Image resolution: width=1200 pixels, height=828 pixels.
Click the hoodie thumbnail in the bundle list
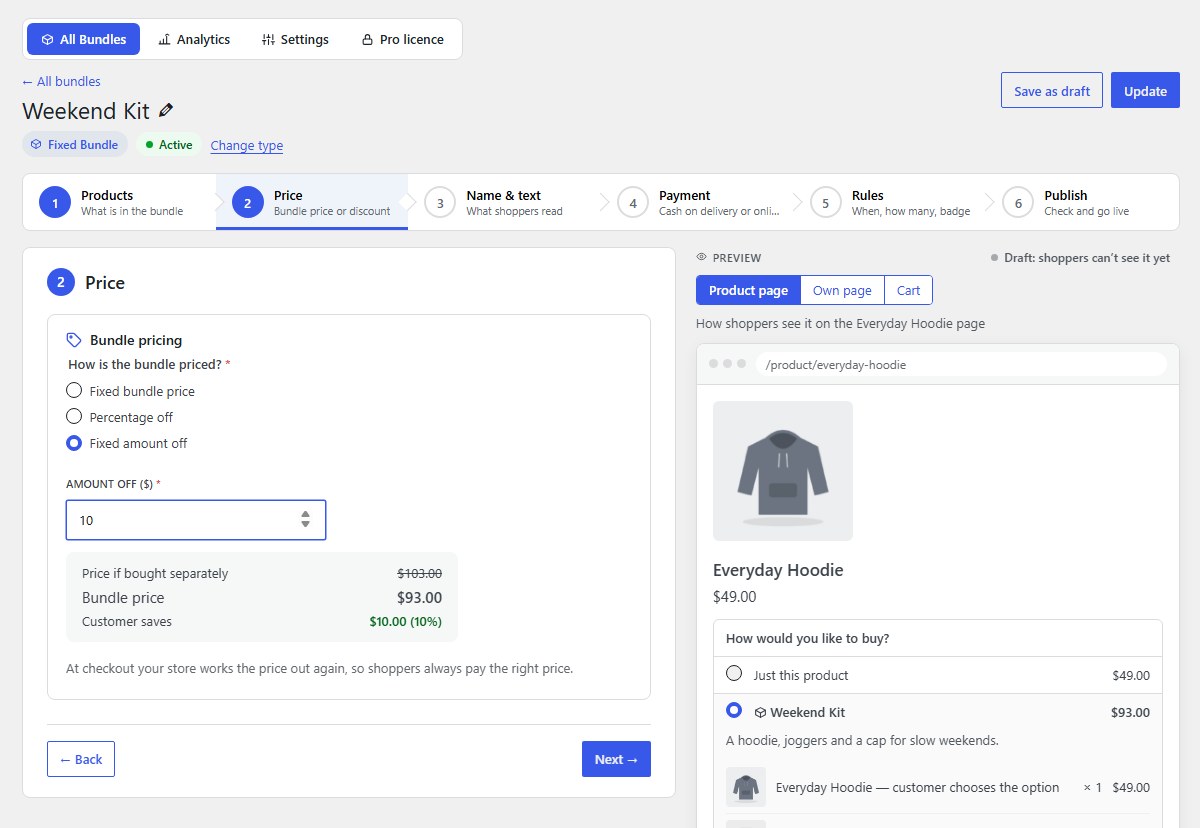[746, 787]
